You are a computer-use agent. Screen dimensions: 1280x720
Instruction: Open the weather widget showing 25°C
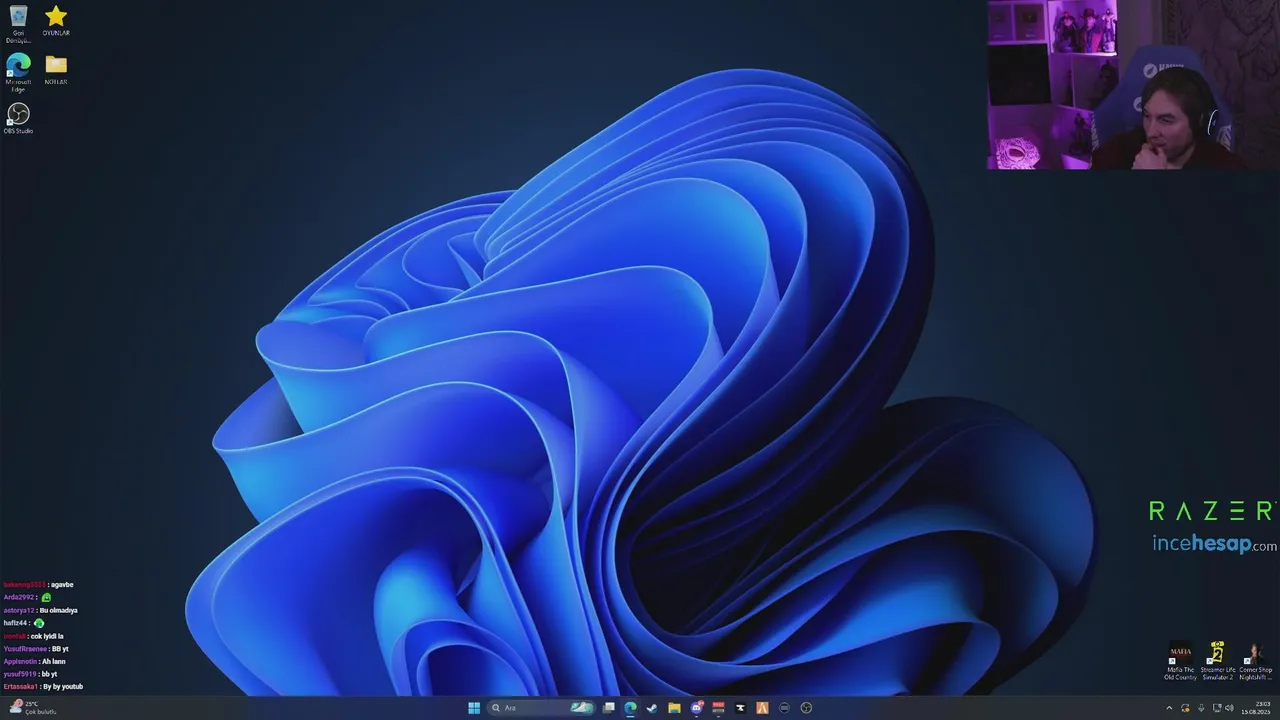click(32, 708)
